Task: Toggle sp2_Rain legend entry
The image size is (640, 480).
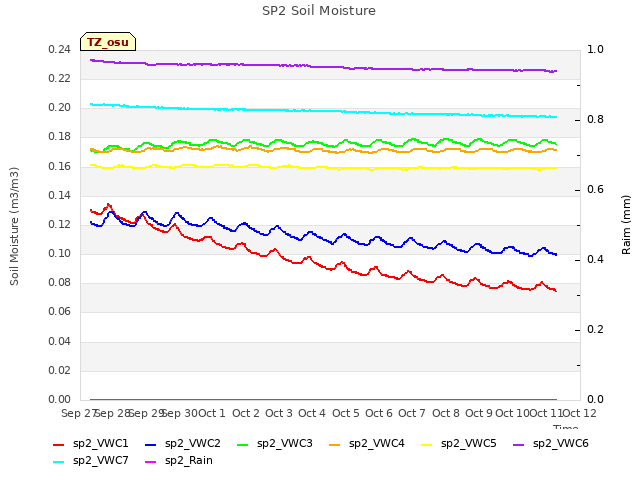Action: [179, 461]
